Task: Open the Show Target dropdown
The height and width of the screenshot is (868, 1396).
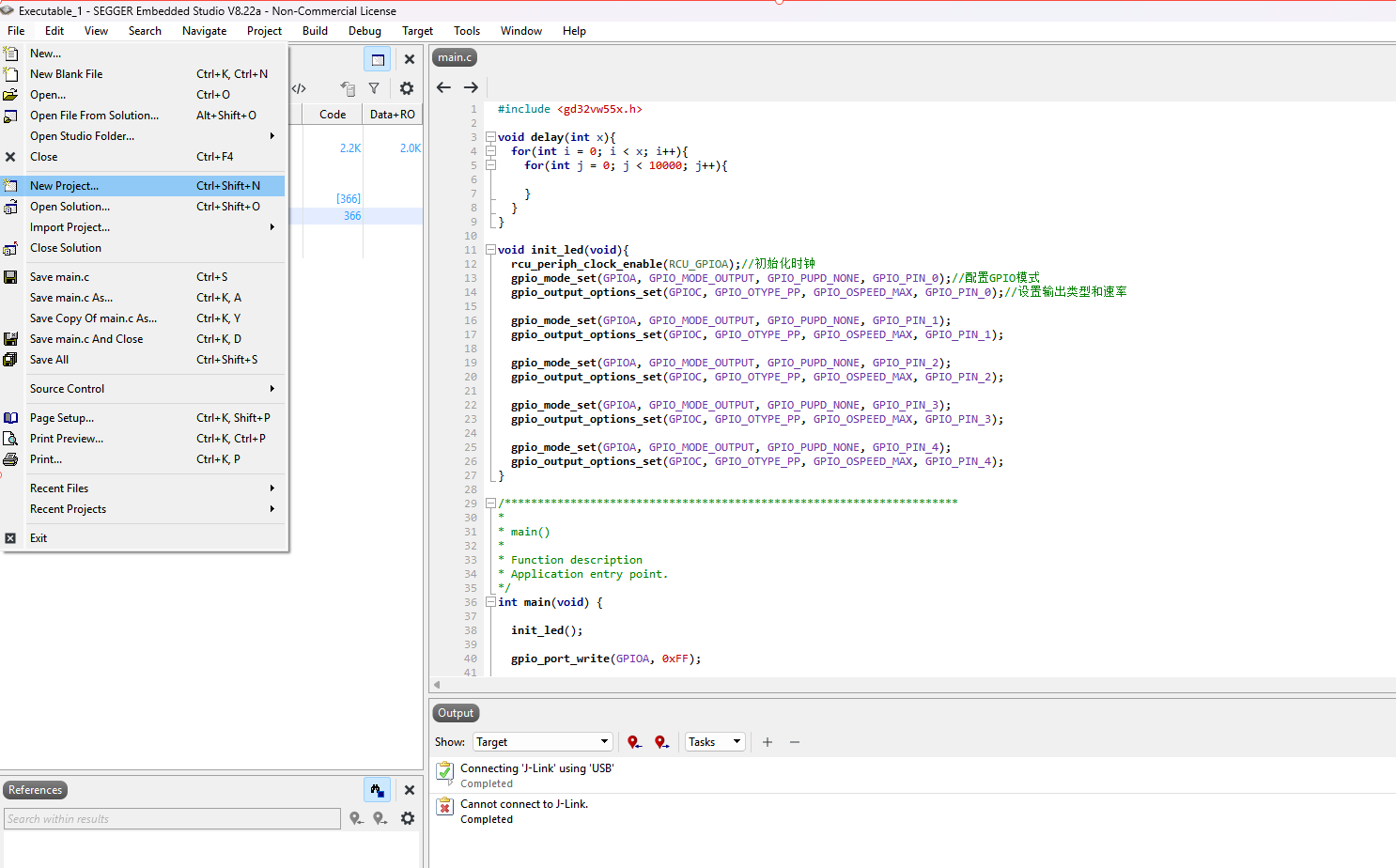Action: click(x=542, y=742)
